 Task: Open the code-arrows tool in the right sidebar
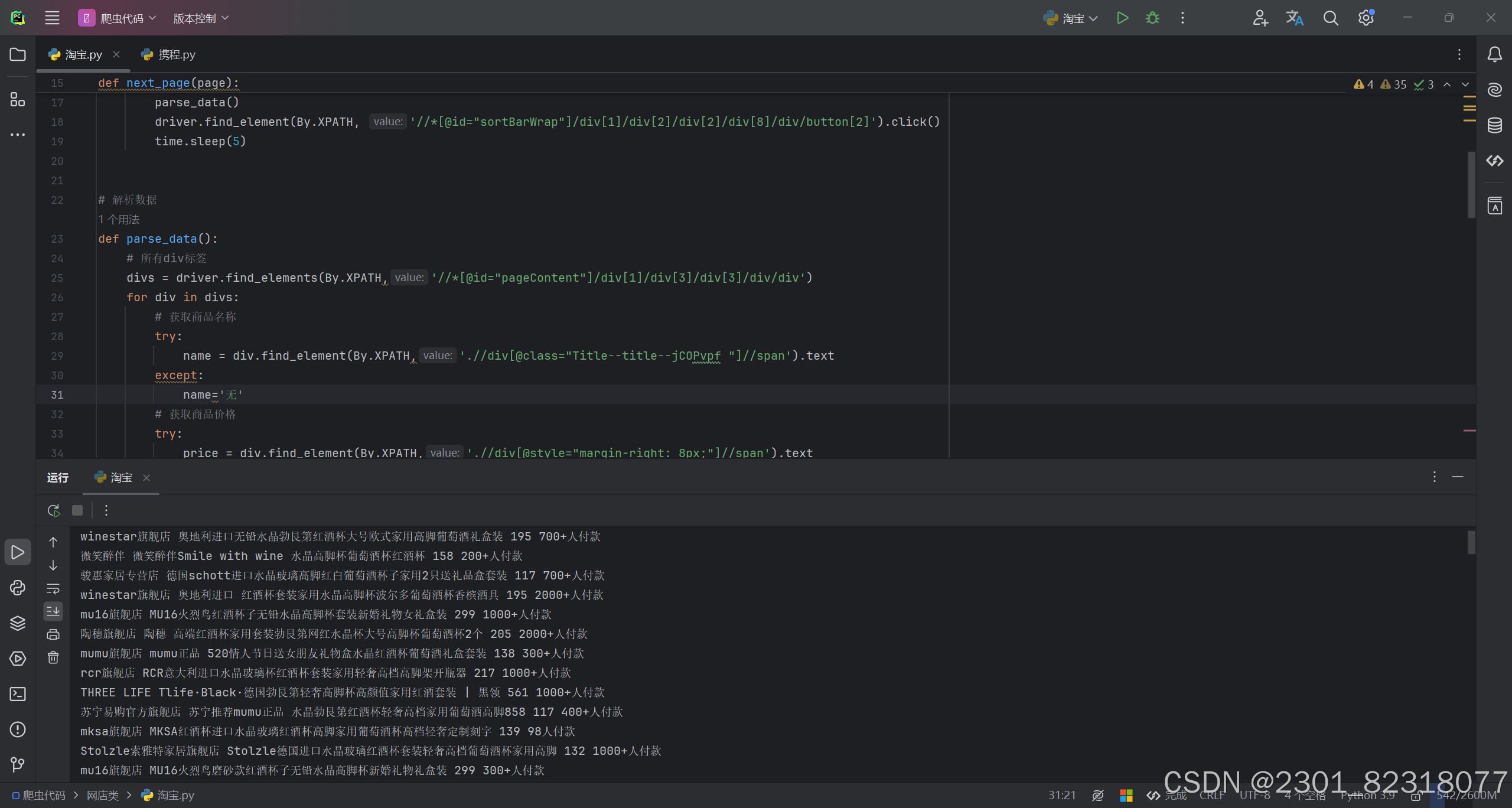(x=1495, y=160)
